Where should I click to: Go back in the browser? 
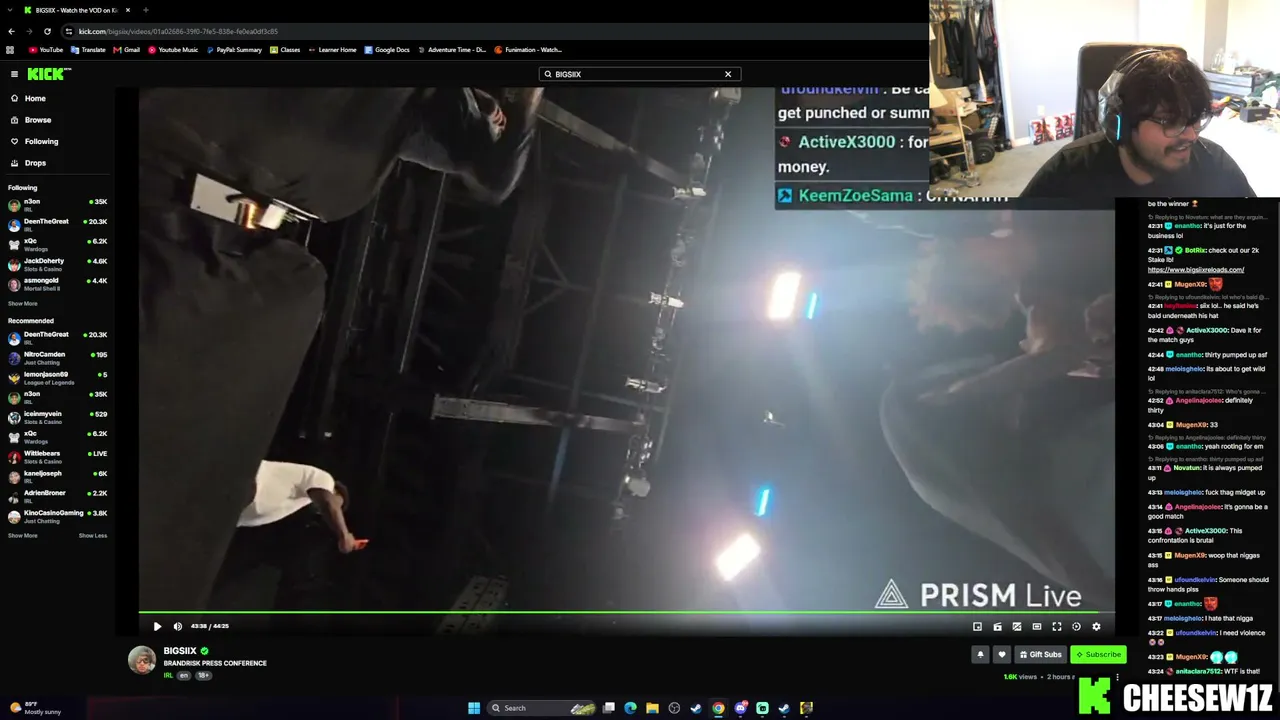tap(11, 31)
